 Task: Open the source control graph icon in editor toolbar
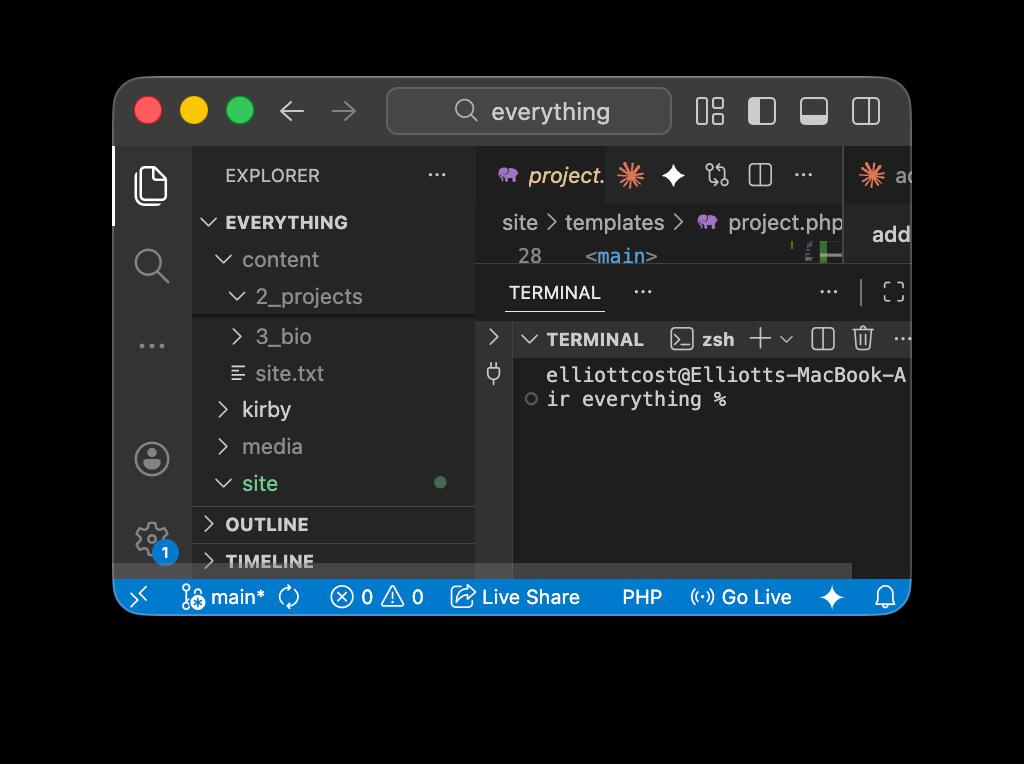click(x=717, y=174)
